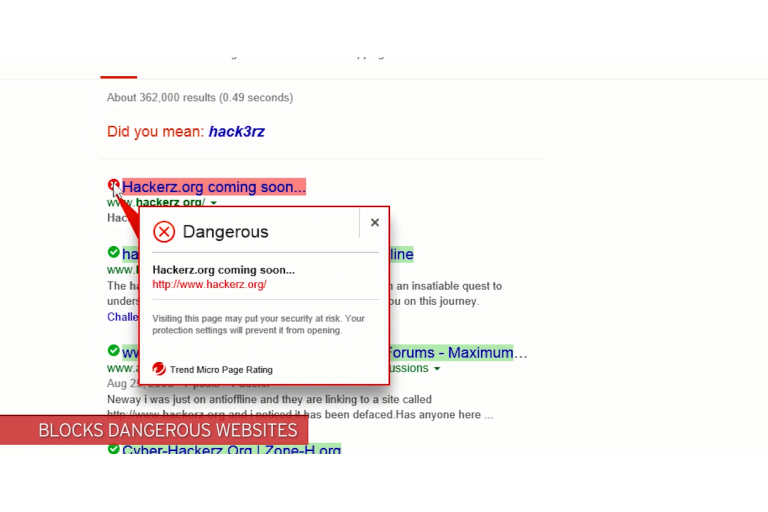Screen dimensions: 768x512
Task: Select popup heading 'Hackerz.org coming soon...'
Action: [223, 270]
